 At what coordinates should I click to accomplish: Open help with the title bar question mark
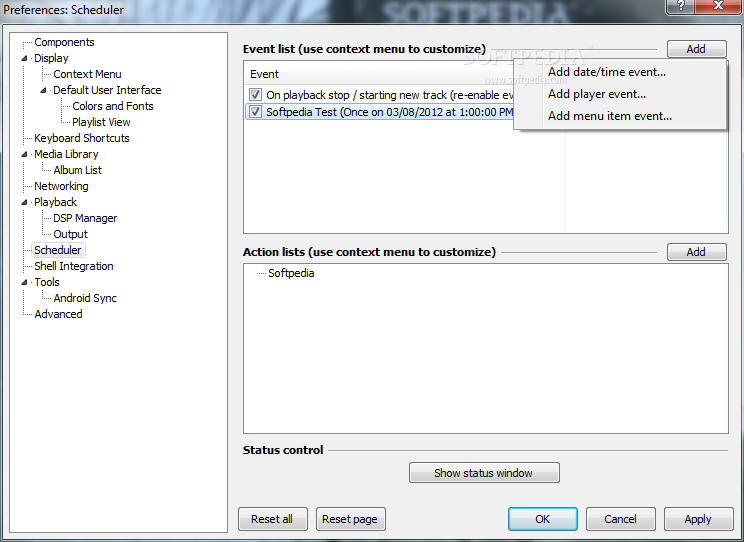pyautogui.click(x=682, y=8)
